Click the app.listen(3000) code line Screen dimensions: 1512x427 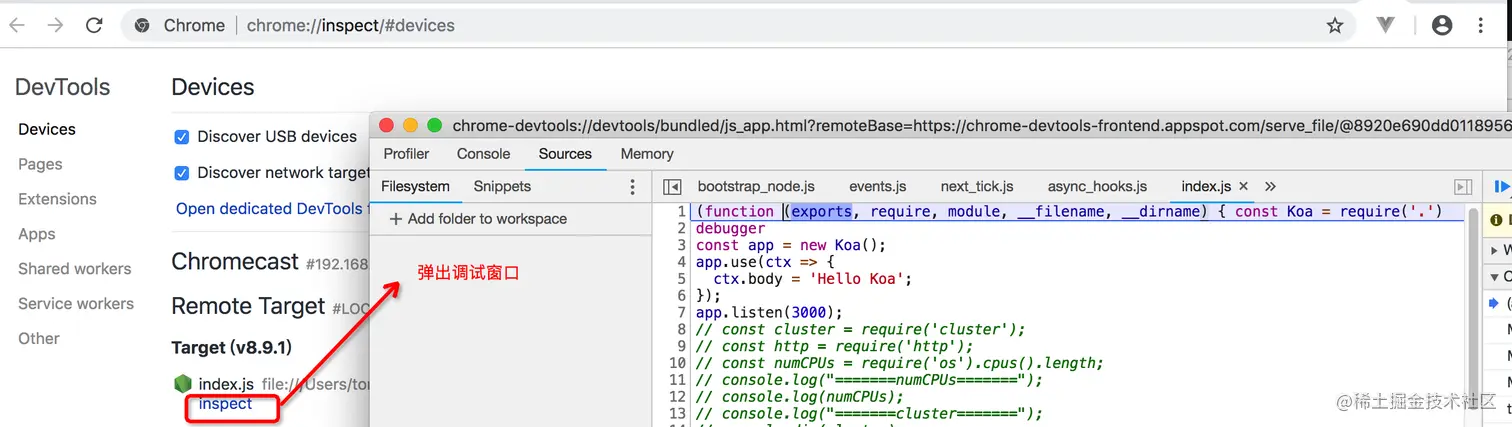[769, 312]
